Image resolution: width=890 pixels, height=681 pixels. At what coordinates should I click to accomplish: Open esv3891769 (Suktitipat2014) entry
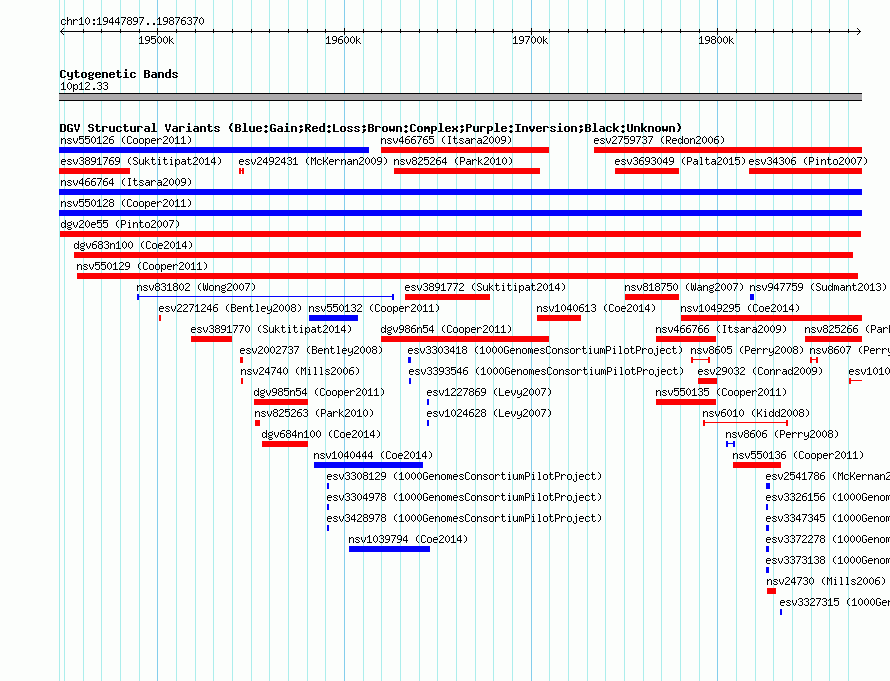tap(141, 161)
